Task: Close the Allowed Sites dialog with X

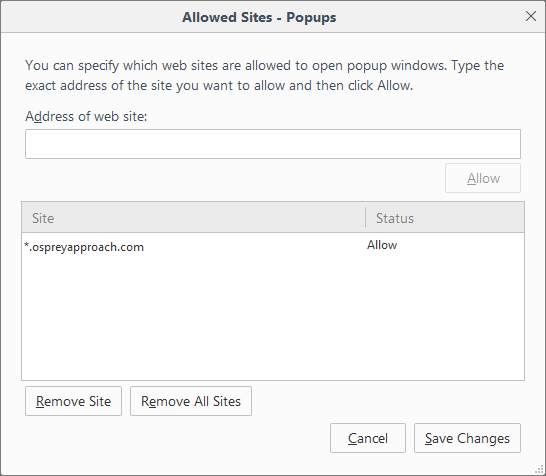Action: pos(530,16)
